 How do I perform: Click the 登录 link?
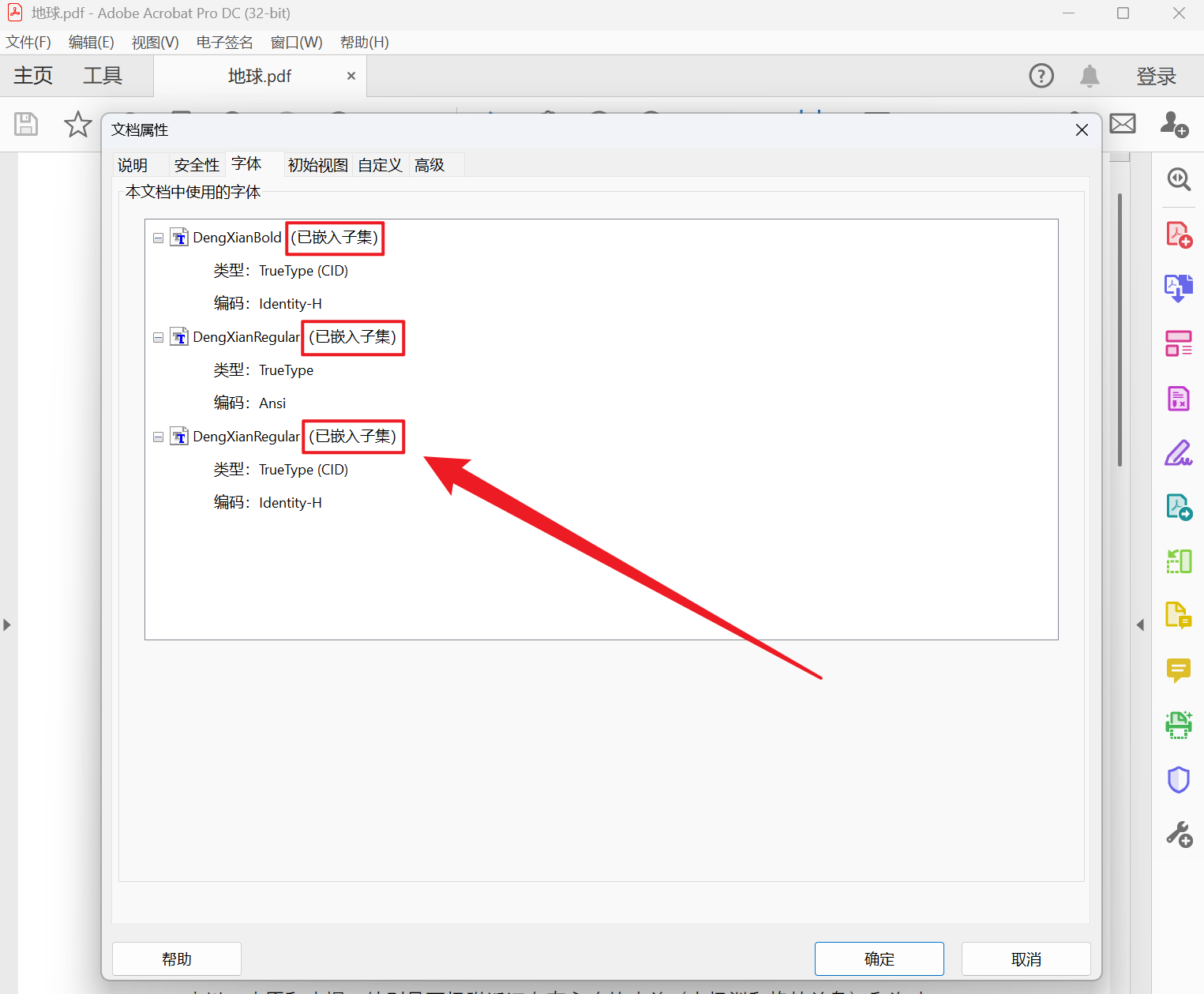[1156, 76]
